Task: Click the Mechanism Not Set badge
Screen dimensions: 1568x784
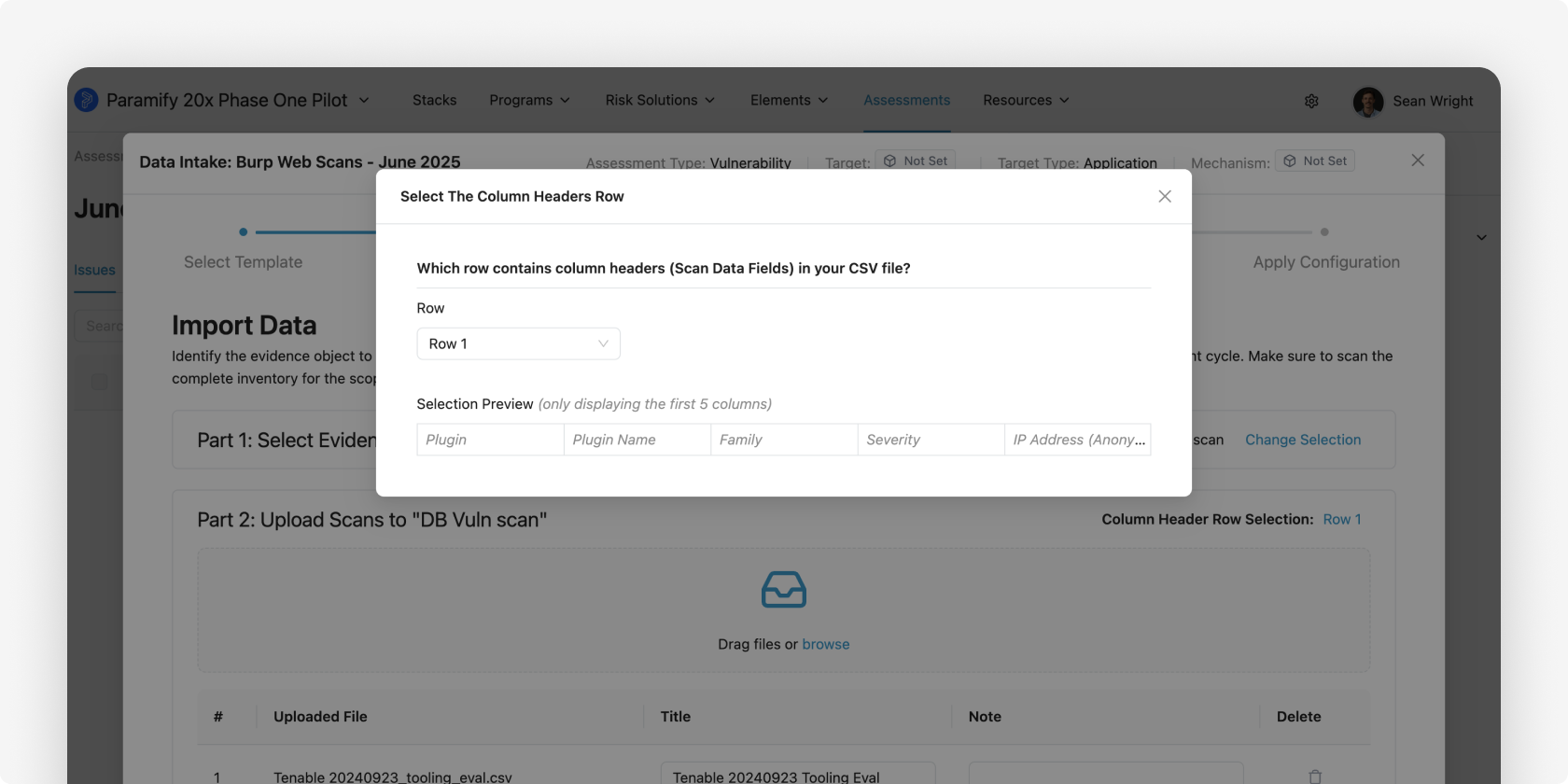Action: 1315,161
